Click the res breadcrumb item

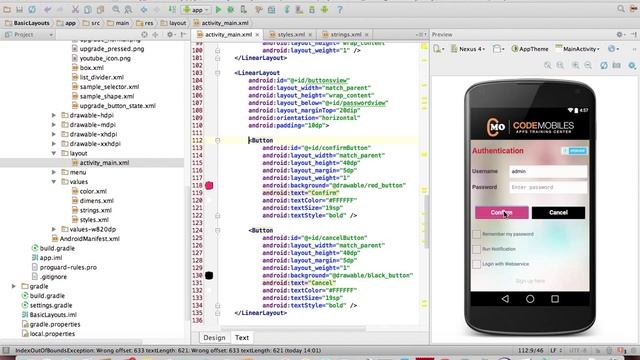click(145, 23)
